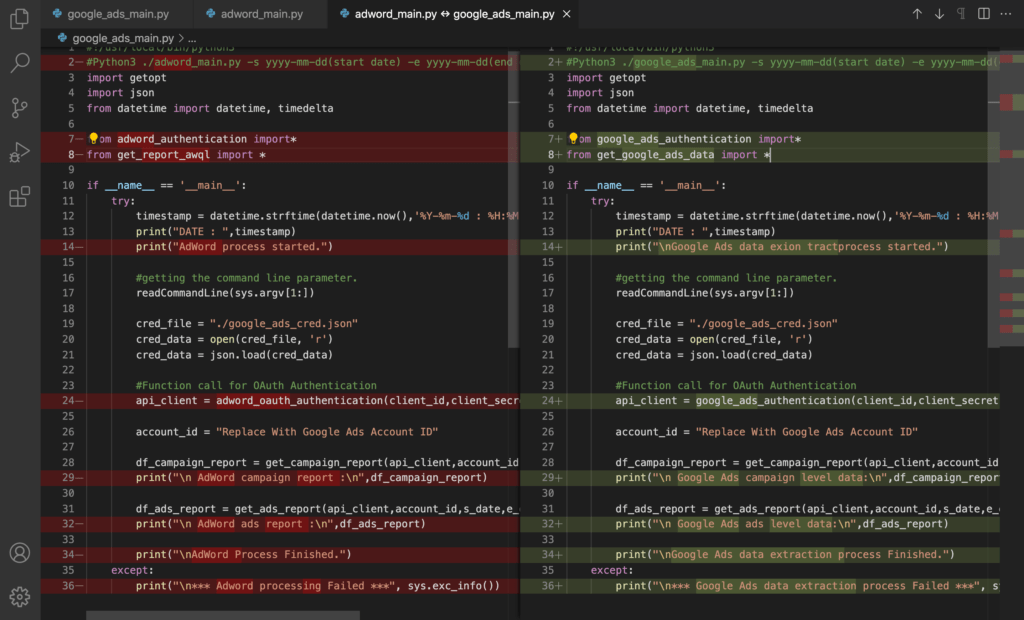This screenshot has height=620, width=1024.
Task: Jump to previous change with up arrow
Action: [x=916, y=13]
